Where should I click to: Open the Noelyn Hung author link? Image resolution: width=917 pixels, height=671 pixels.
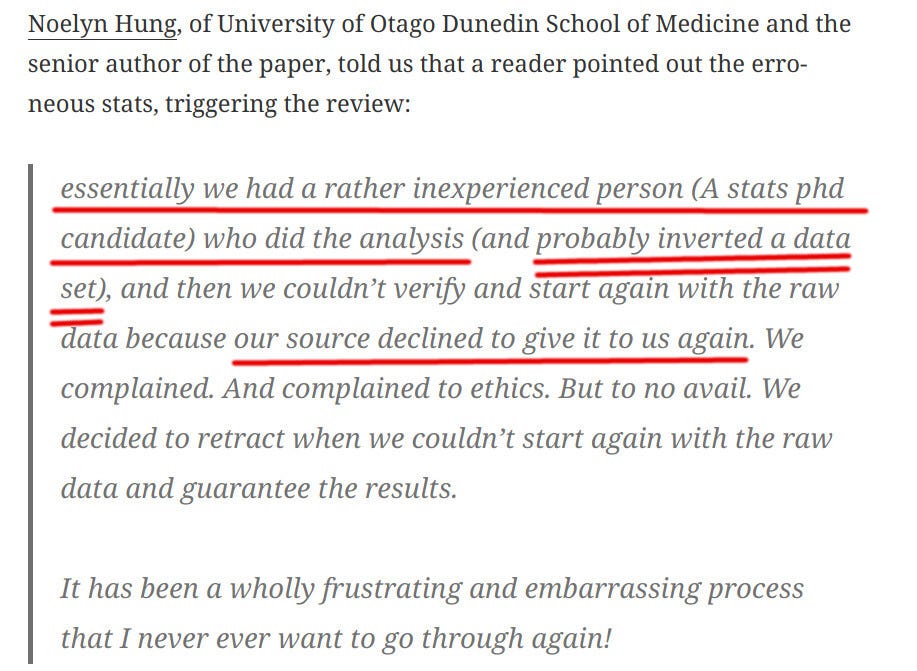tap(100, 24)
